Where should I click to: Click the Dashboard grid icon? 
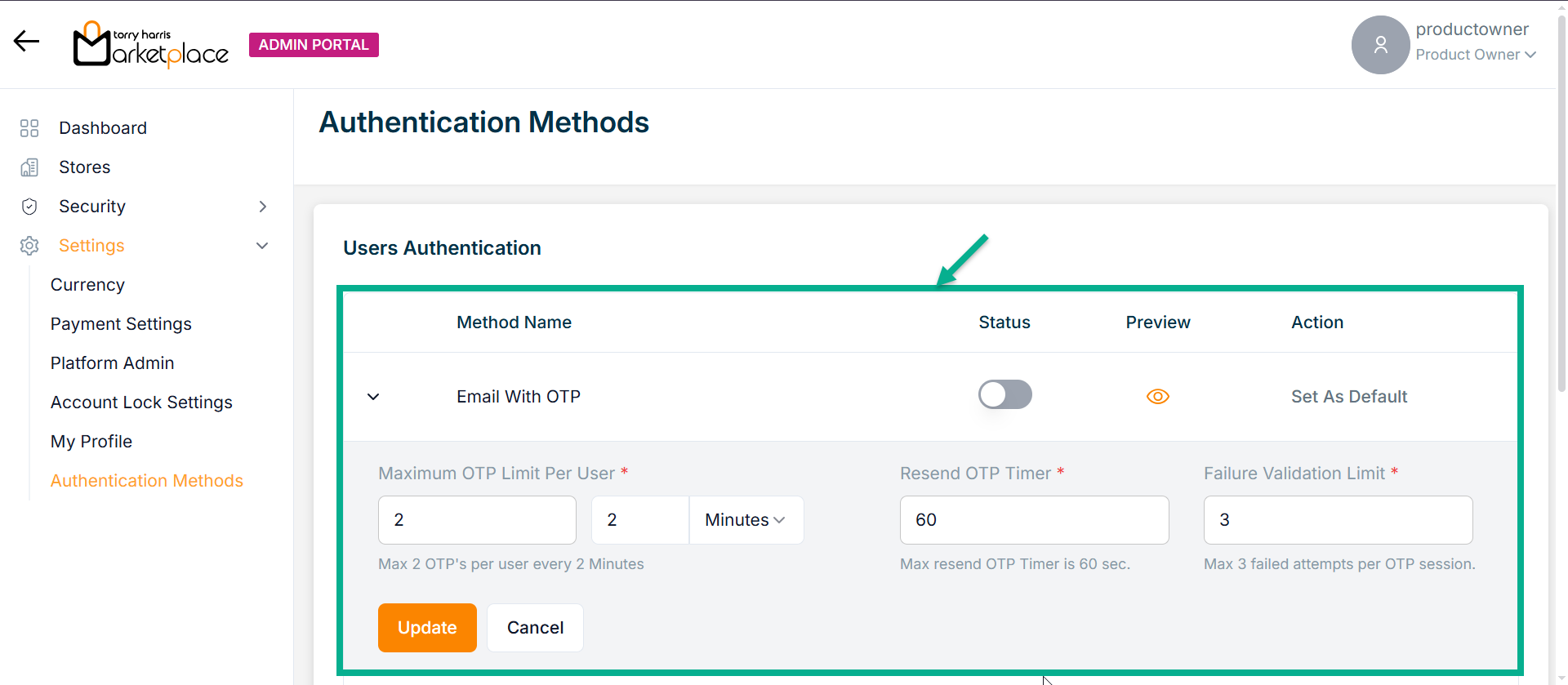(x=29, y=128)
